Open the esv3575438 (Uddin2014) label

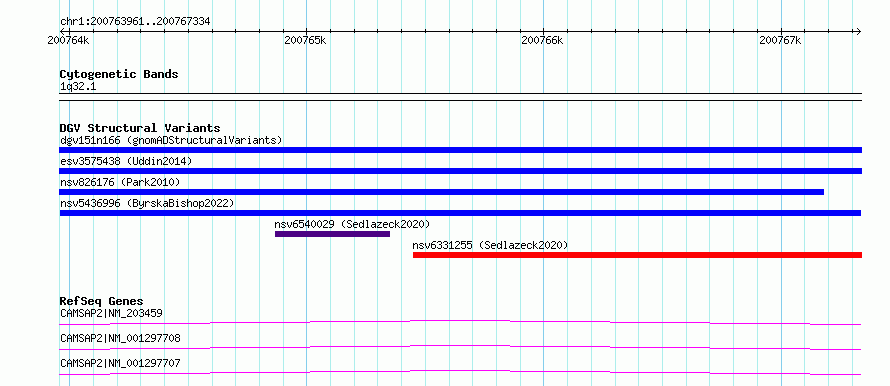[126, 161]
